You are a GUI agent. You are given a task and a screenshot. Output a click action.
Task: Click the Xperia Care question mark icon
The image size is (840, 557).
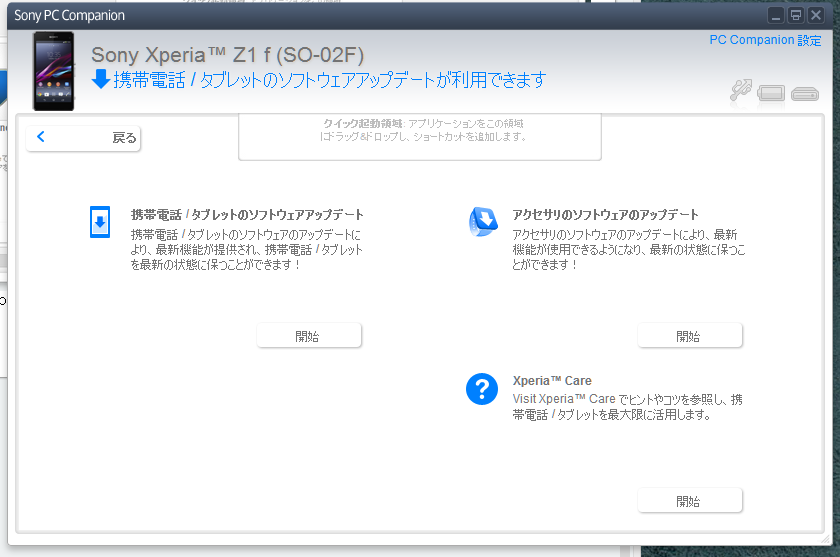coord(482,389)
